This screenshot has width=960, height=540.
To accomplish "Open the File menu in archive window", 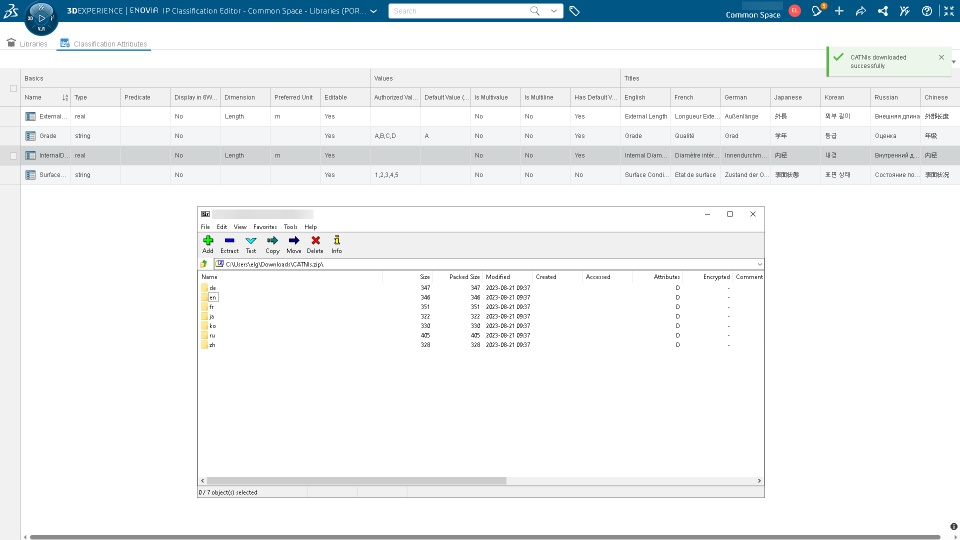I will [205, 227].
